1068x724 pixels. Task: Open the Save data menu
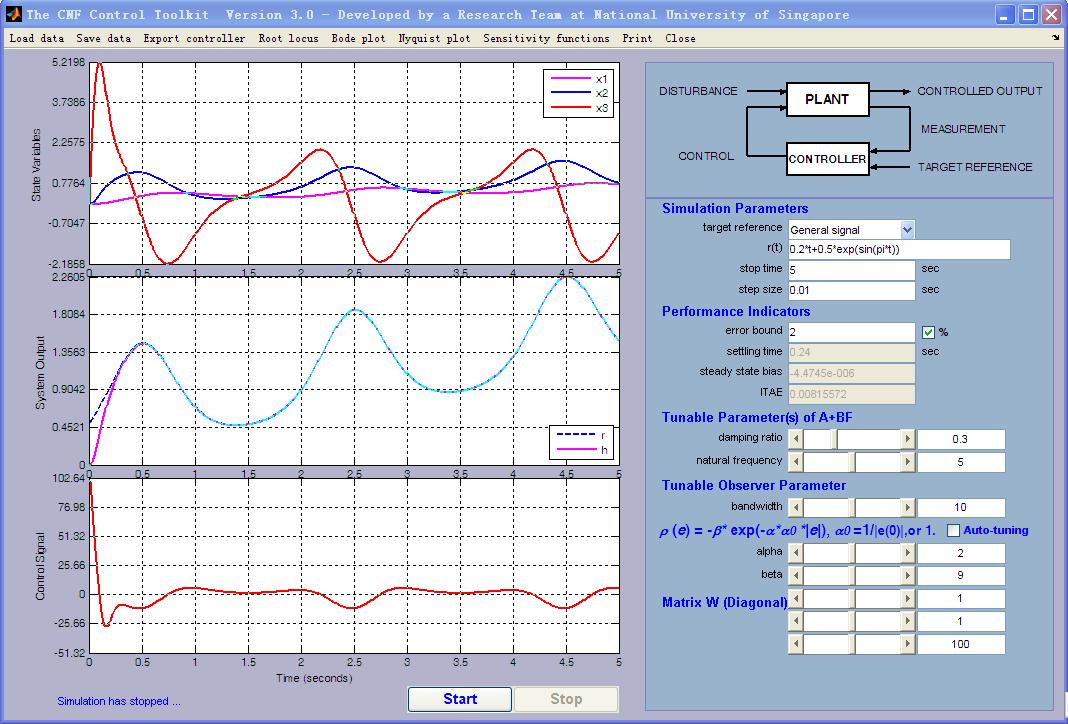tap(104, 39)
